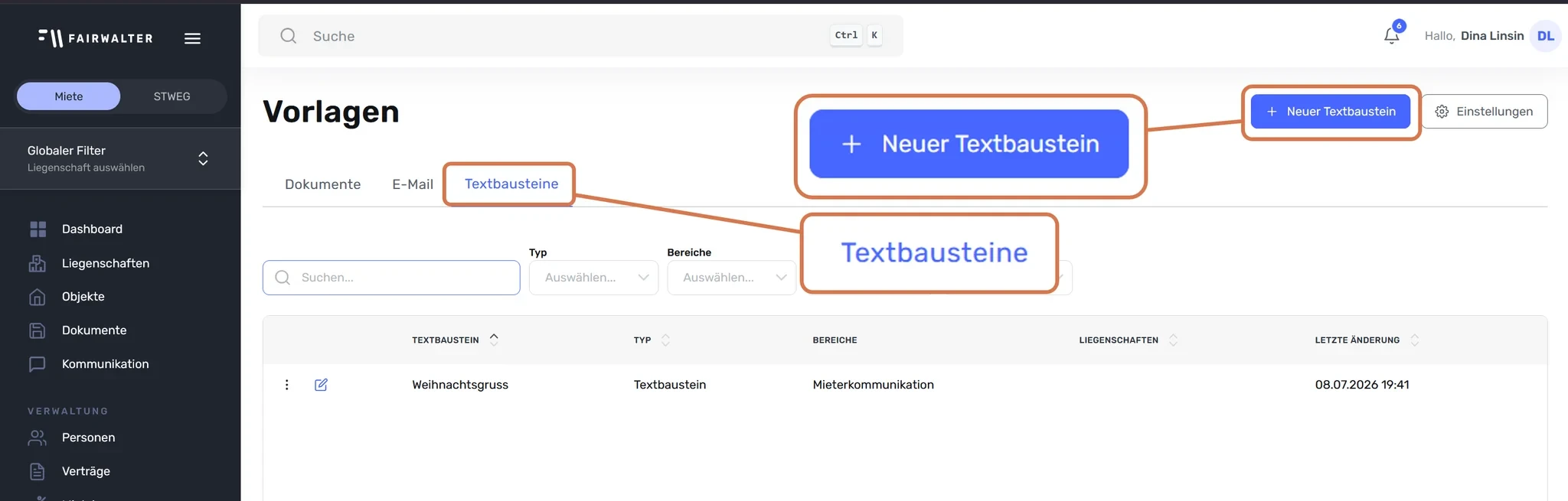The width and height of the screenshot is (1568, 501).
Task: Click the 08.07.2026 19:41 date cell
Action: pyautogui.click(x=1362, y=385)
